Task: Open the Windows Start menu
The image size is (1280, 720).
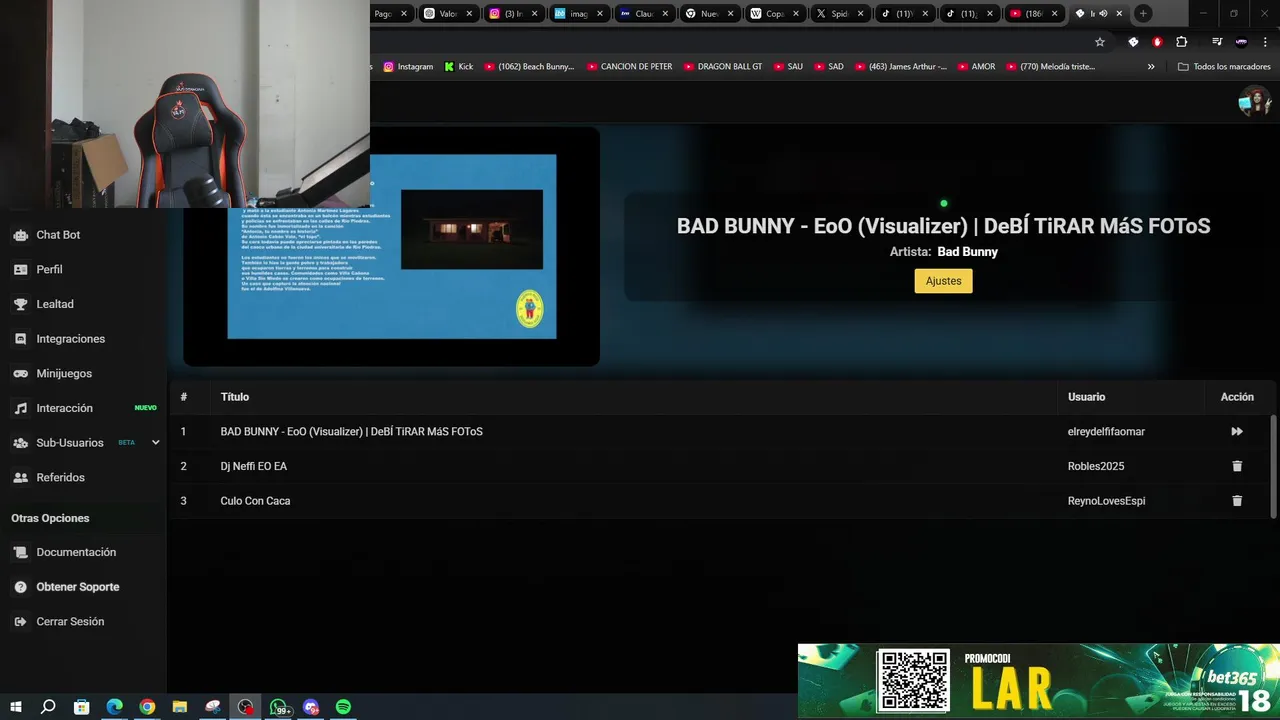Action: pos(16,707)
